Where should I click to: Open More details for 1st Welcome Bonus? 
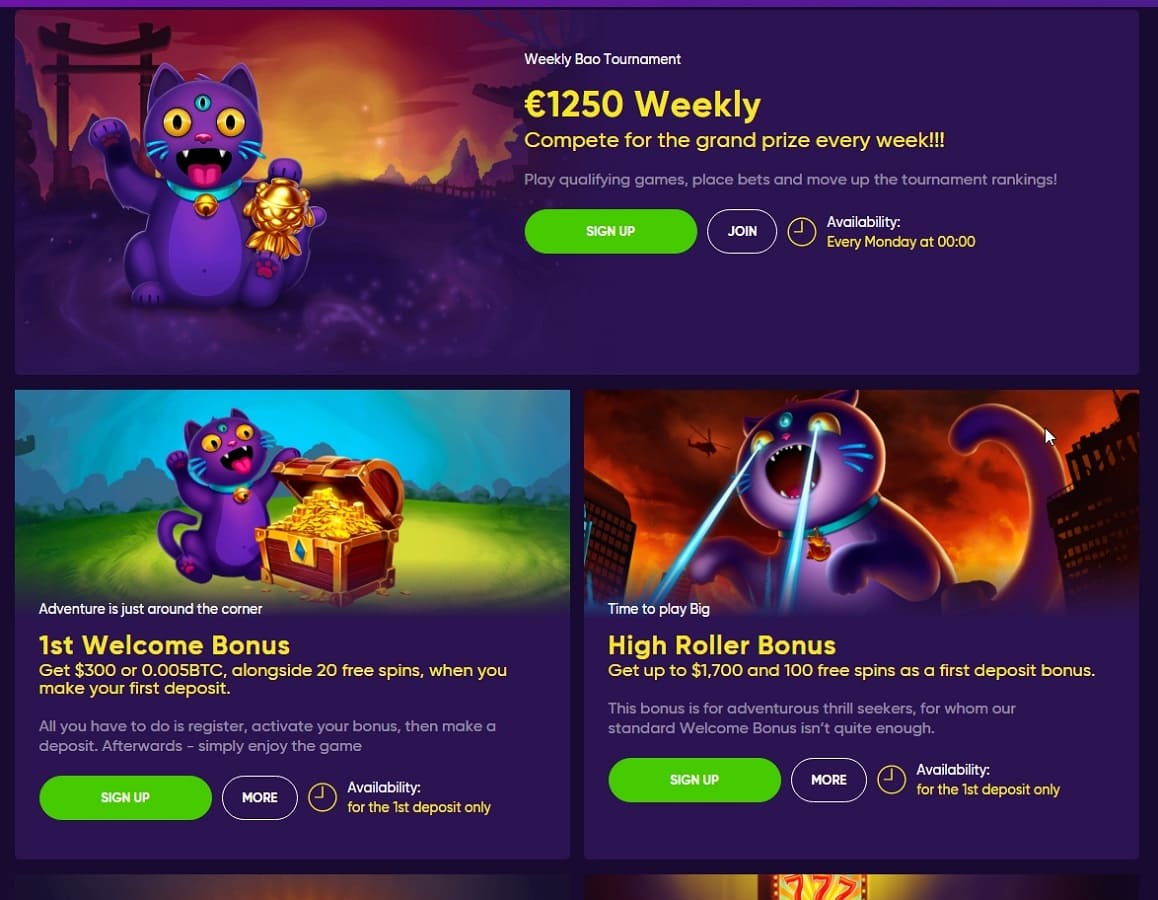point(260,797)
